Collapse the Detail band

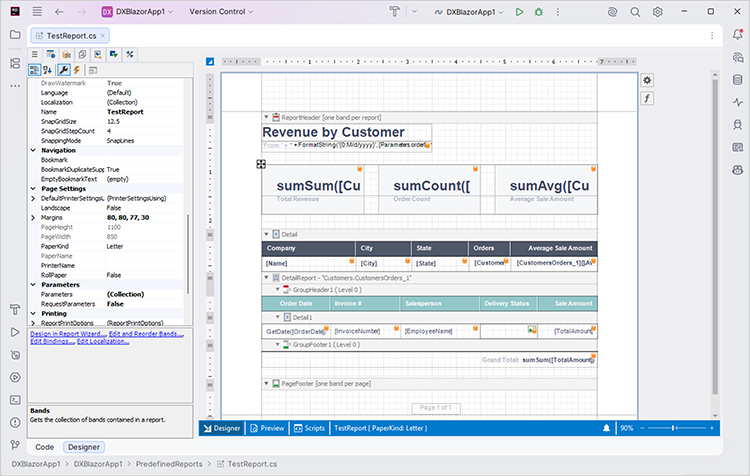click(x=266, y=234)
